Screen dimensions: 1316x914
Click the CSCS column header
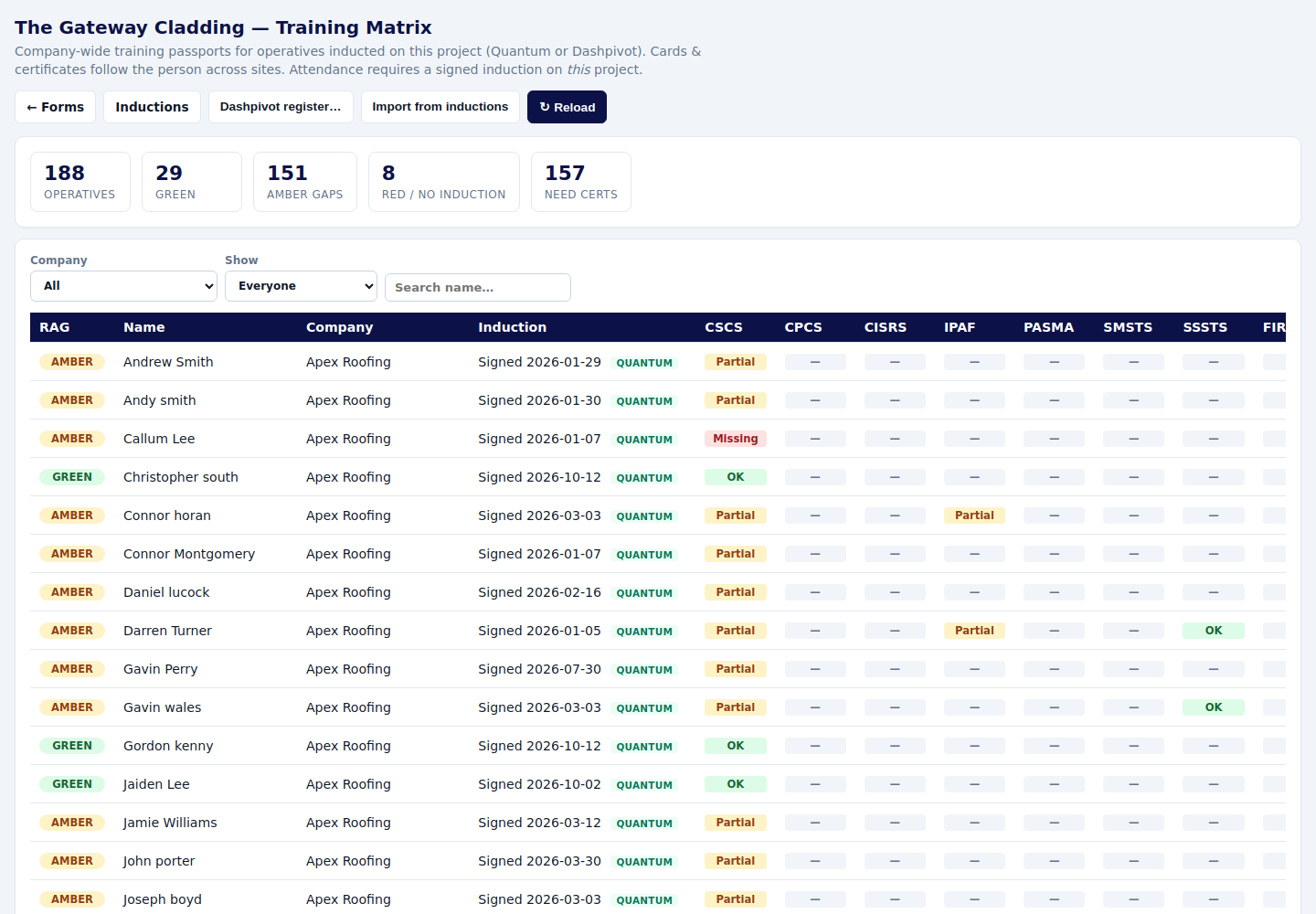pos(724,327)
